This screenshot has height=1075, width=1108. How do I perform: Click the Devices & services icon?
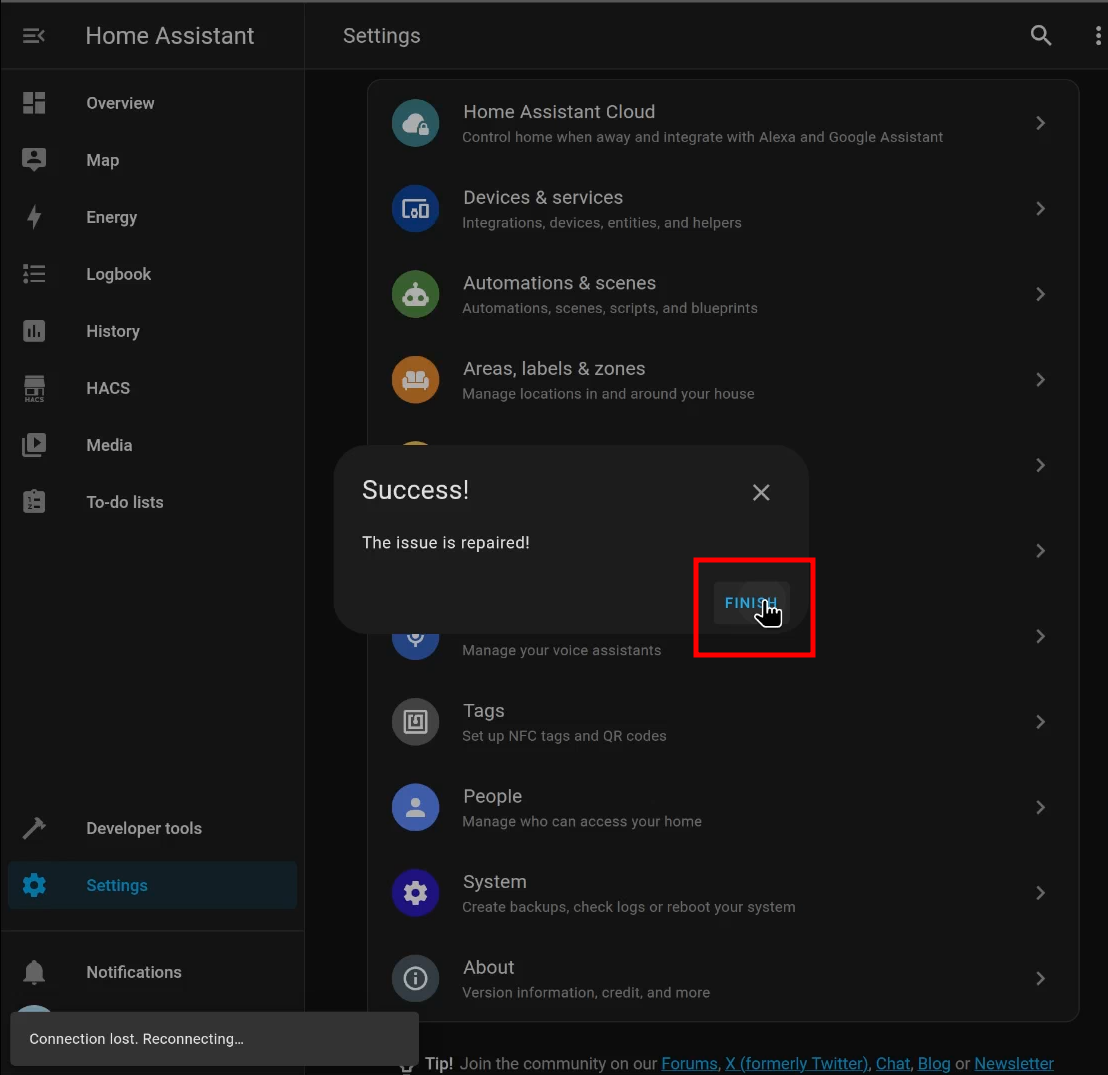(x=416, y=208)
